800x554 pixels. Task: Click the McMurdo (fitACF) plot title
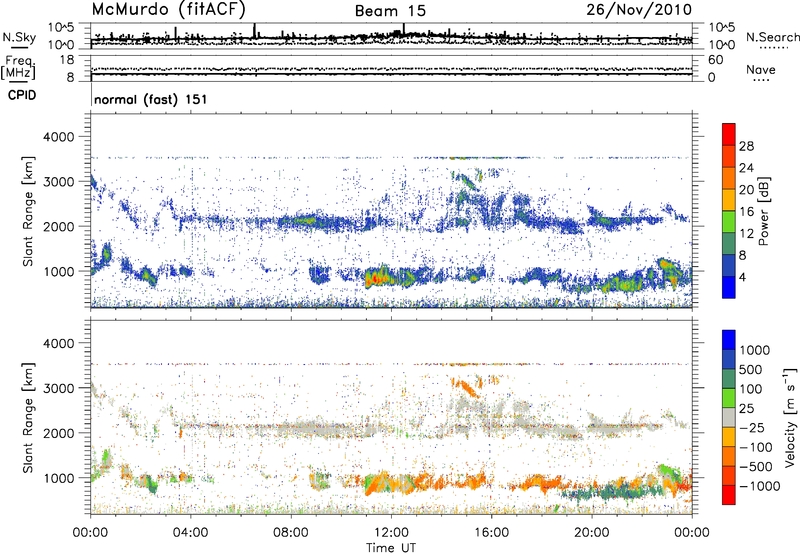[169, 9]
